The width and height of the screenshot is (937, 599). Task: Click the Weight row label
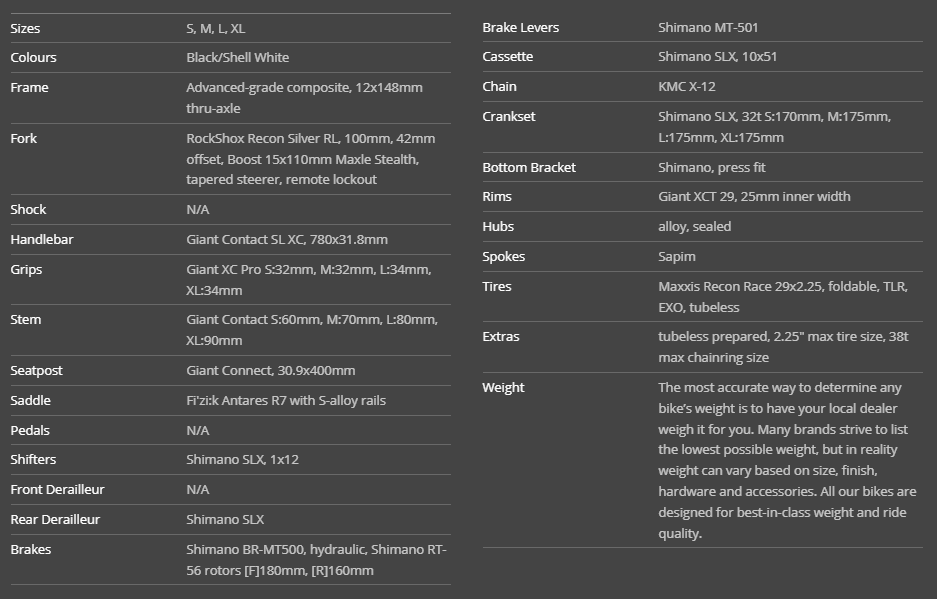(503, 388)
